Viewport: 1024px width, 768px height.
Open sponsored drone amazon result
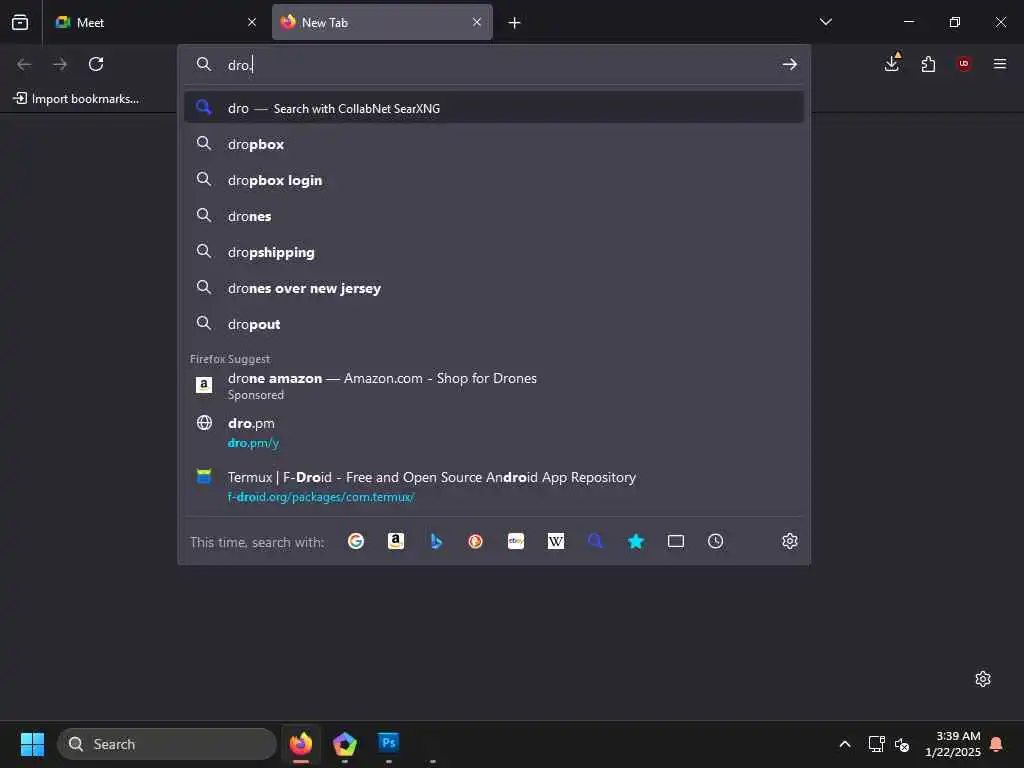coord(494,386)
